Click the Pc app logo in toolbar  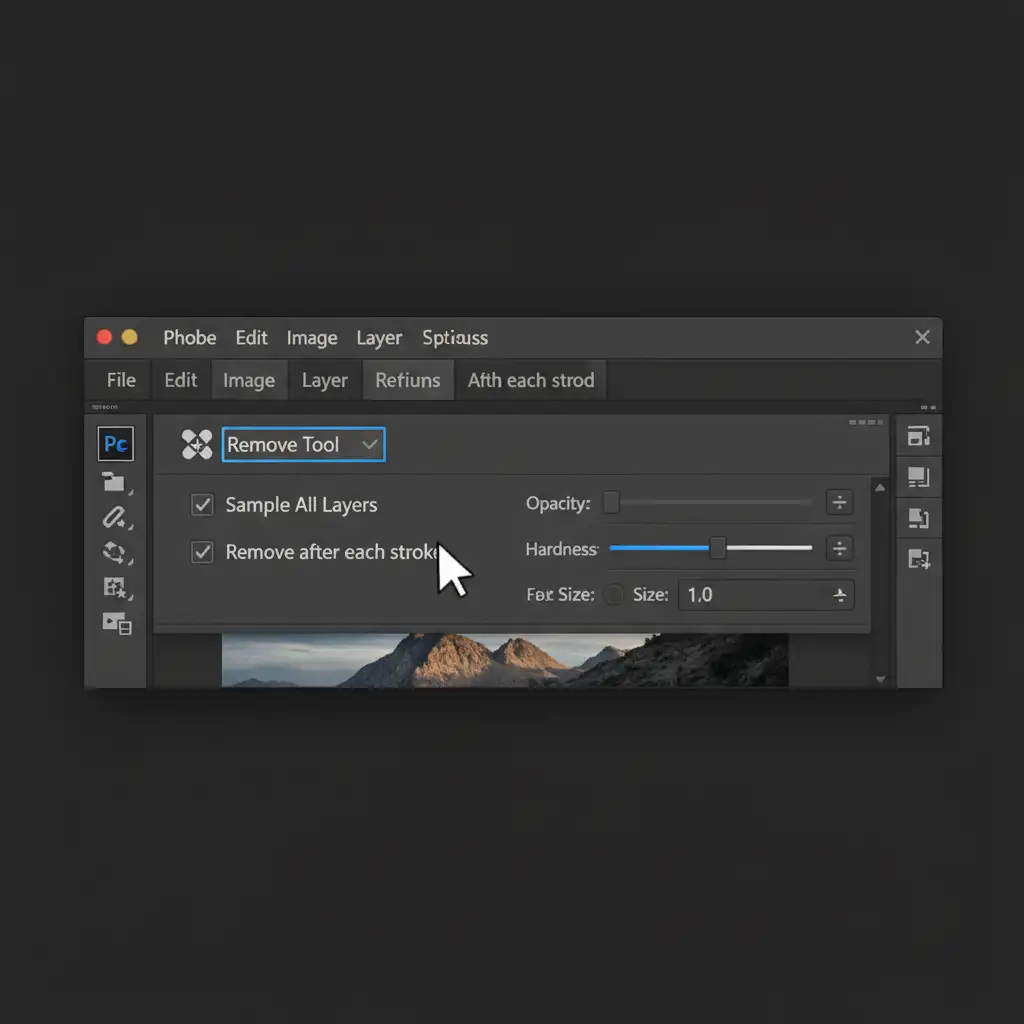pyautogui.click(x=116, y=444)
